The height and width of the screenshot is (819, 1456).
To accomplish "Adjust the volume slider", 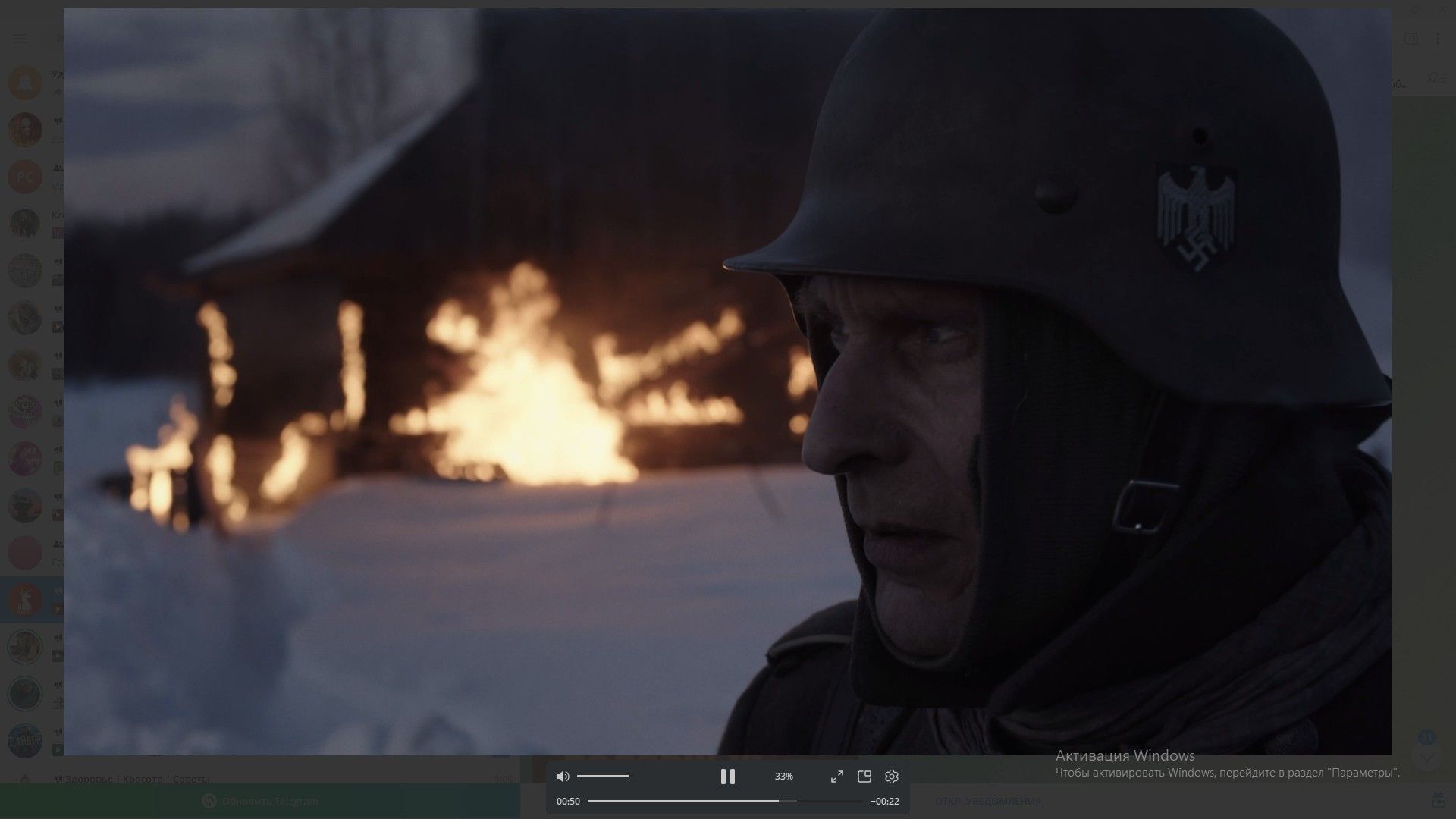I will click(603, 777).
